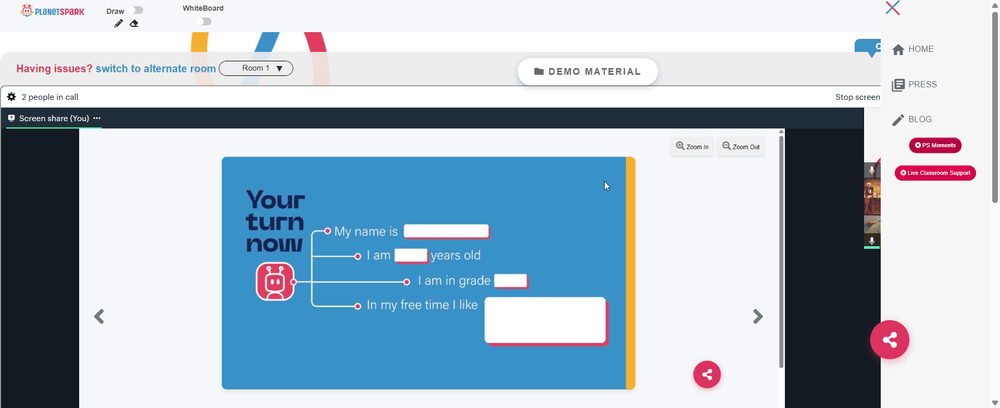Close the side menu with X
Screen dimensions: 1000x408
coord(893,8)
